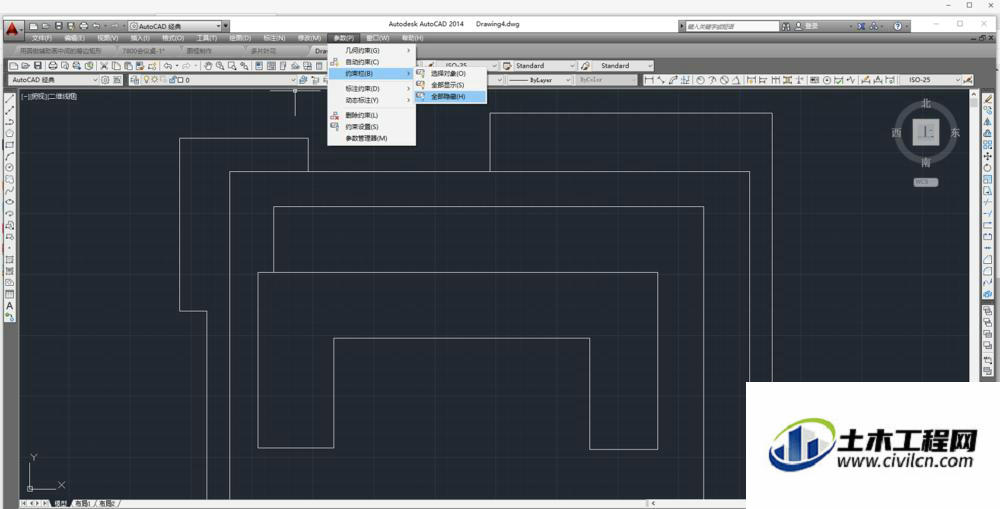Open the AutoCAD 经典 workspace dropdown in title bar

[x=179, y=26]
